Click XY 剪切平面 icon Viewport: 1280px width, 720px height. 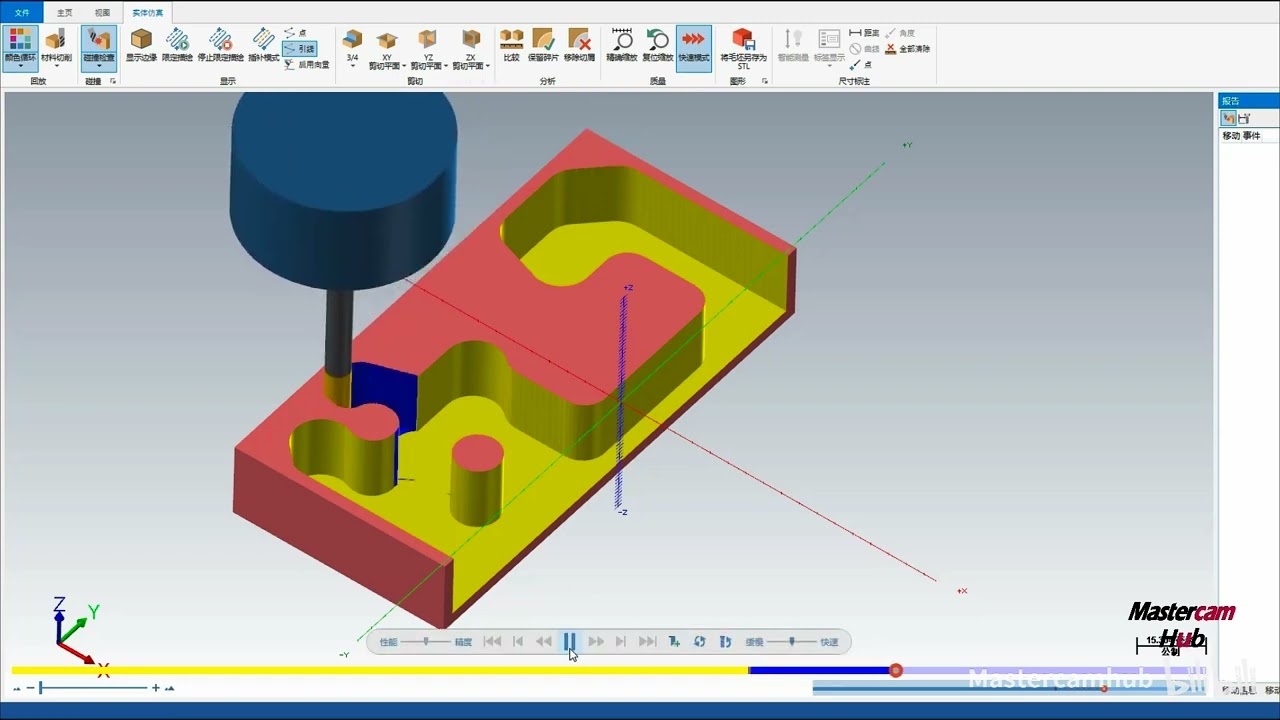(x=386, y=41)
